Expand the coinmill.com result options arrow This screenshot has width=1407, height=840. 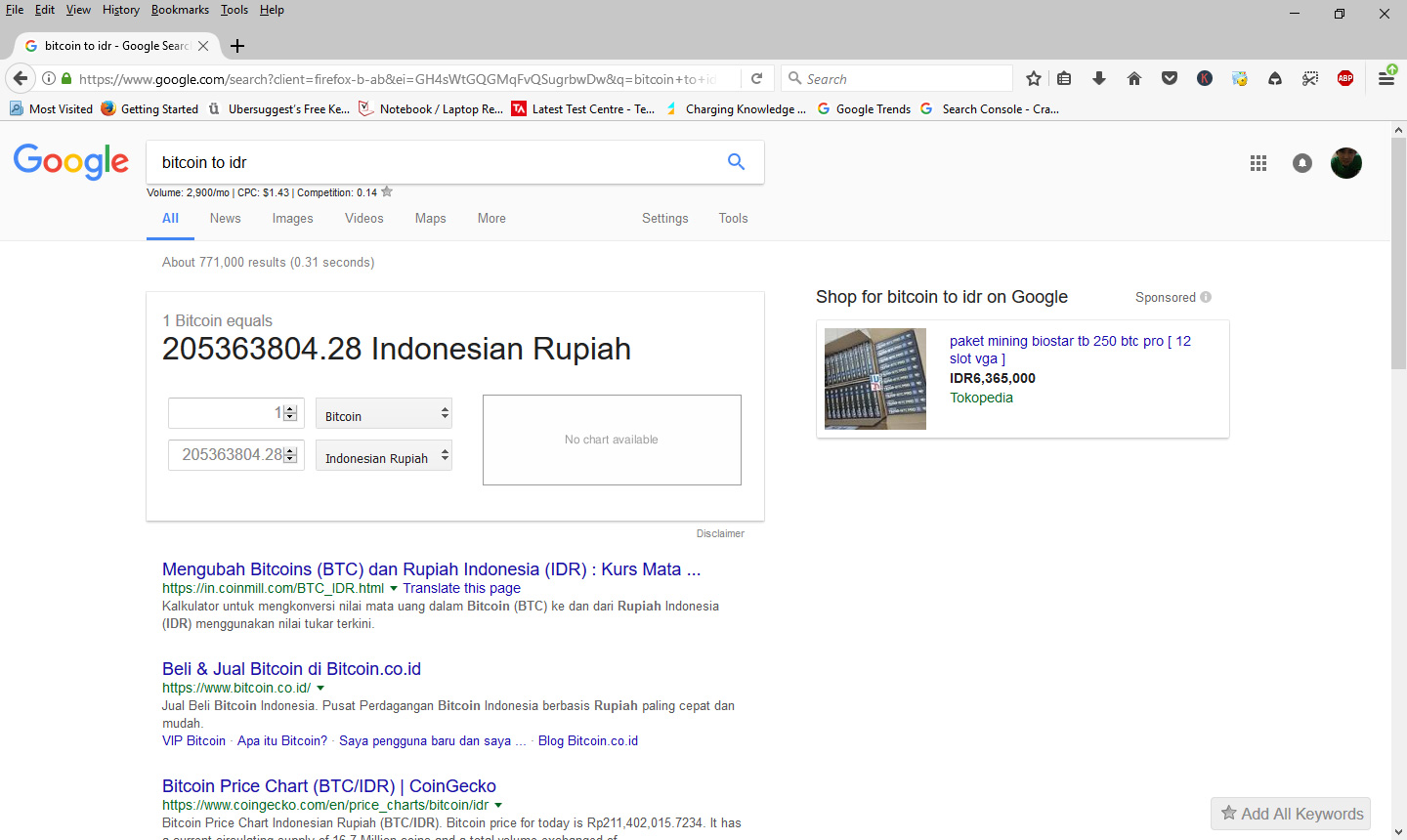(x=394, y=588)
